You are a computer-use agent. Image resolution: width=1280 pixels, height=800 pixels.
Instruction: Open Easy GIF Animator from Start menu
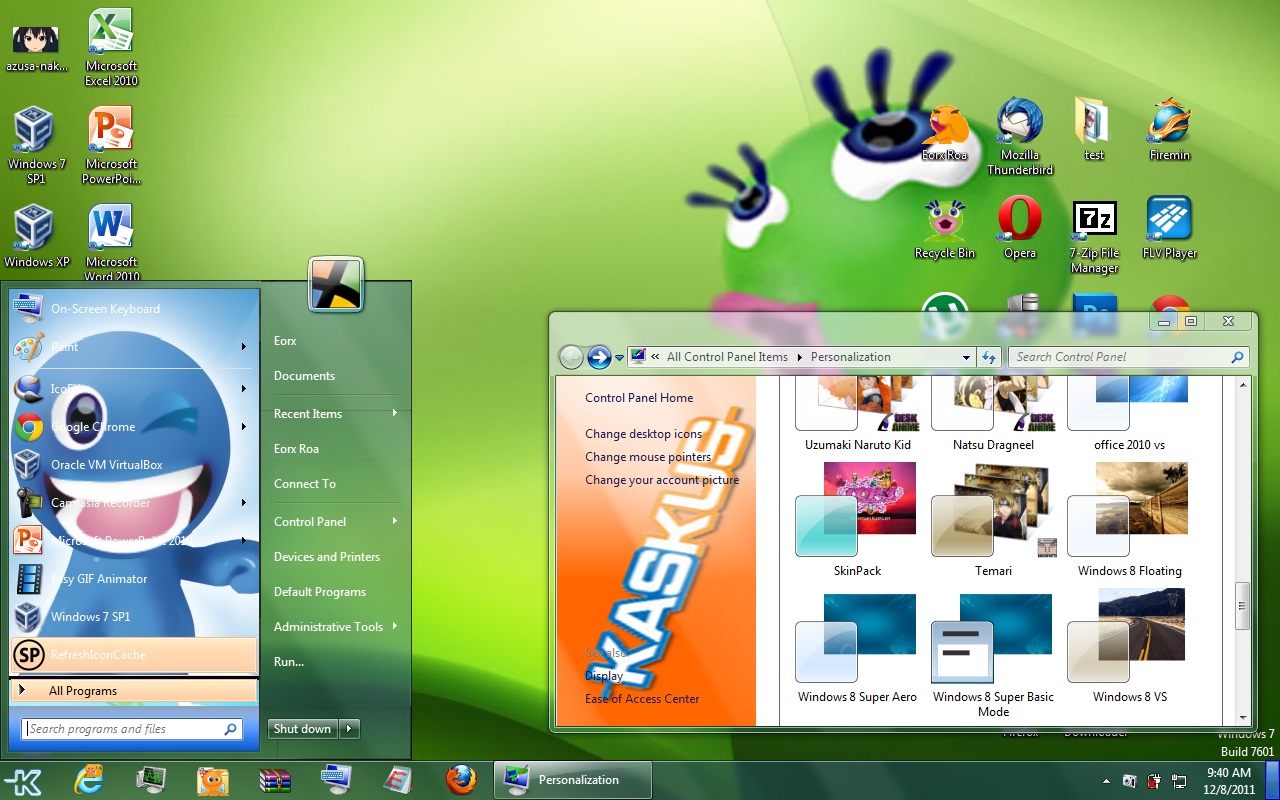tap(134, 579)
